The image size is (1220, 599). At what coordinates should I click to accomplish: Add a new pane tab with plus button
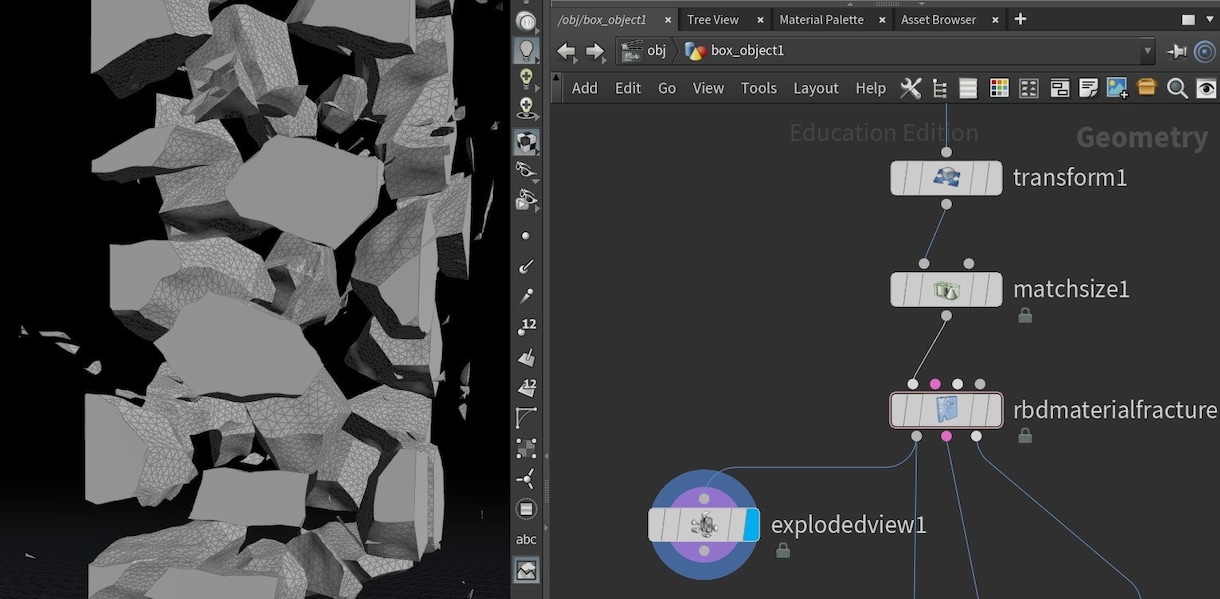point(1020,19)
